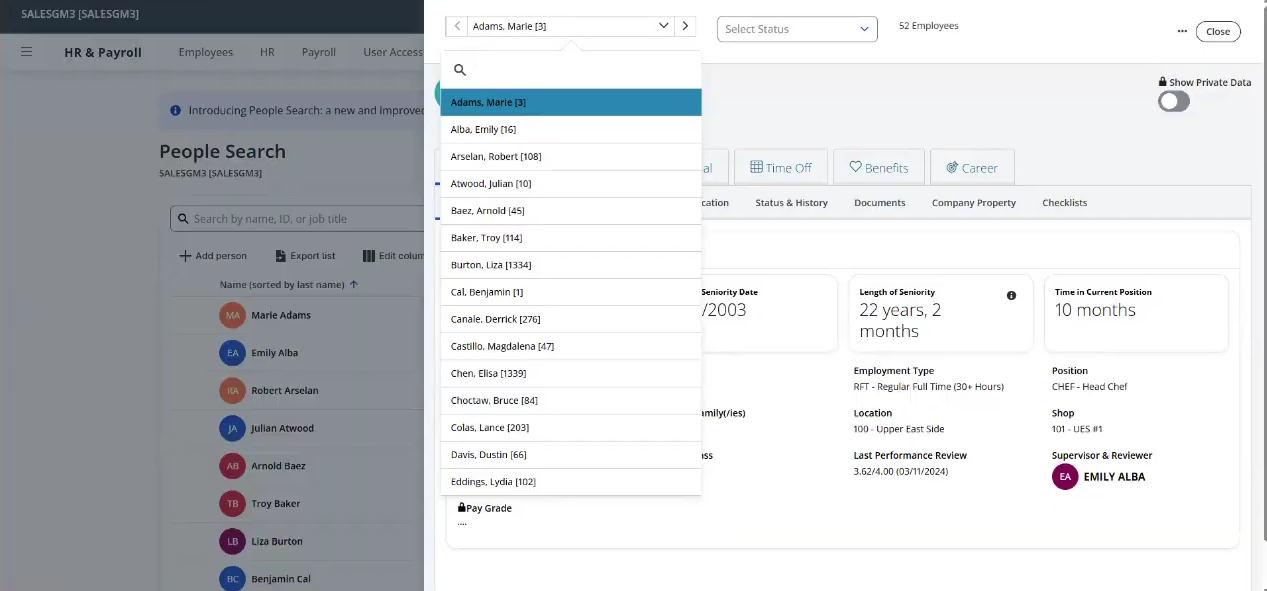Open the hamburger navigation menu

27,52
